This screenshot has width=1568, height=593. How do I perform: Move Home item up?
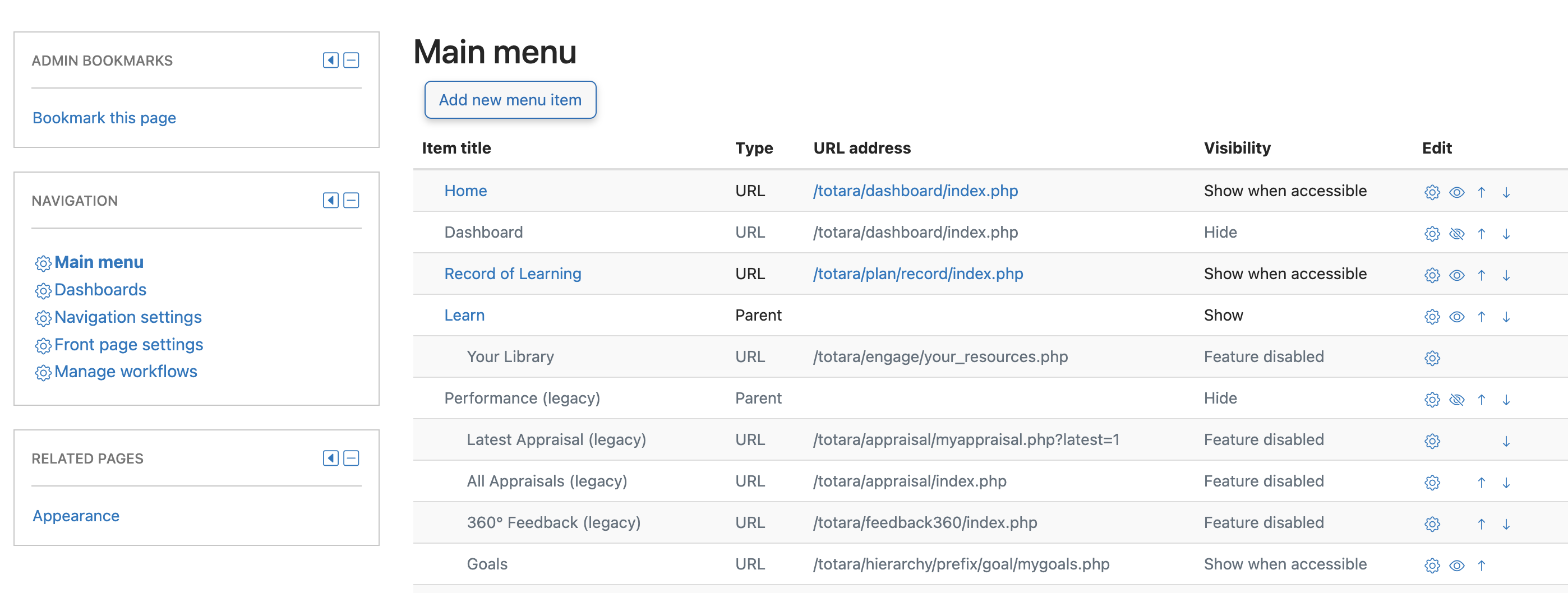point(1481,192)
